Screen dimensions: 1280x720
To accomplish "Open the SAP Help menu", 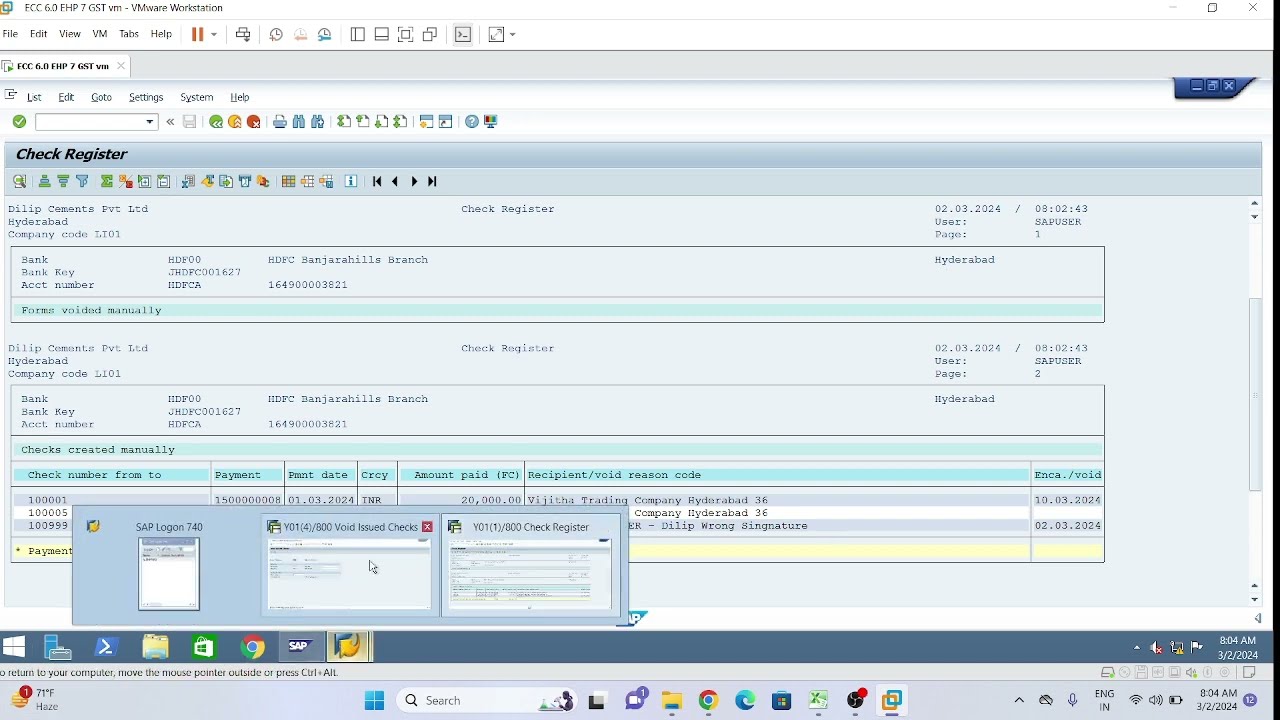I will (x=240, y=98).
